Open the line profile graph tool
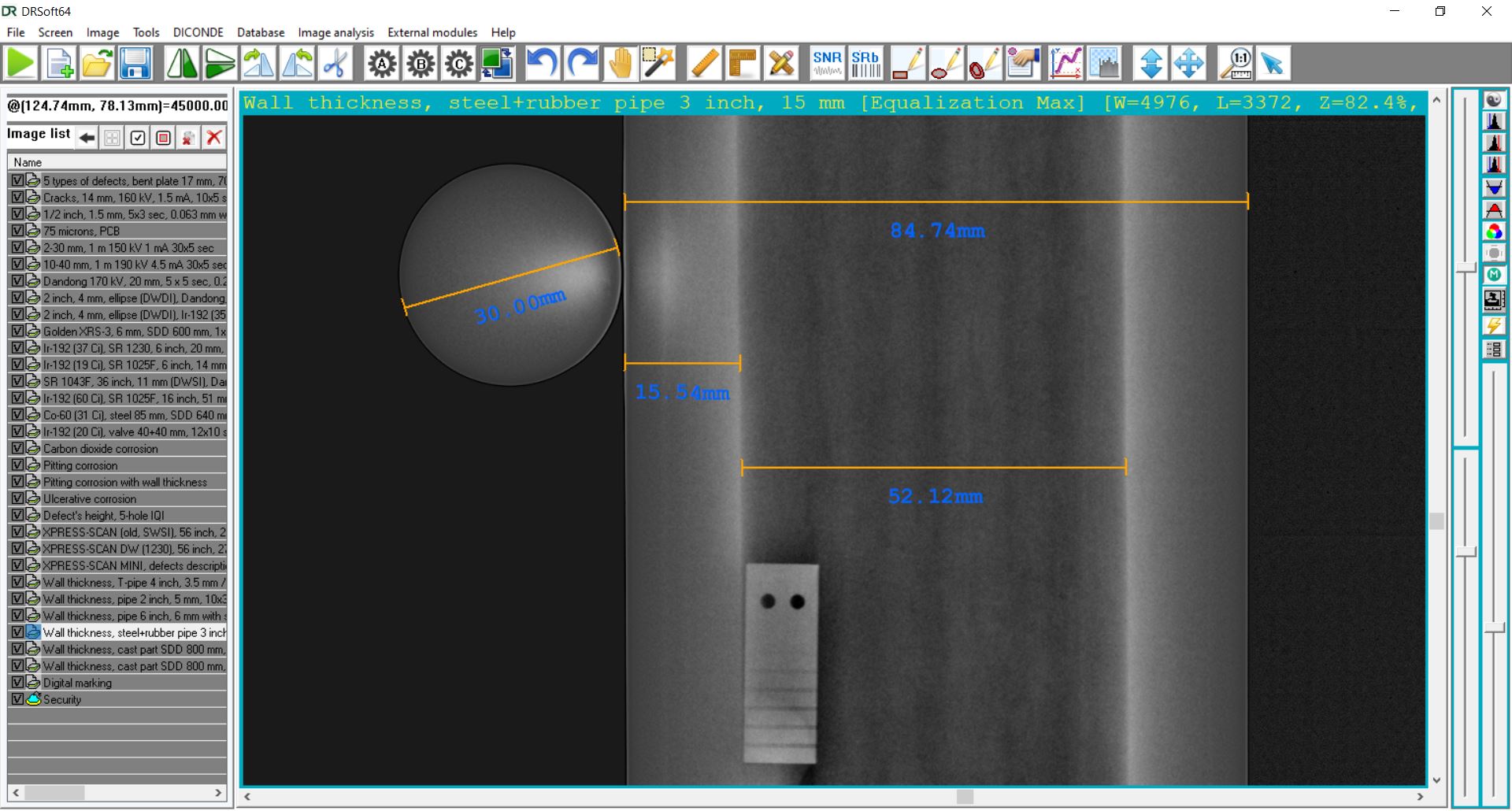The height and width of the screenshot is (811, 1512). point(1065,64)
